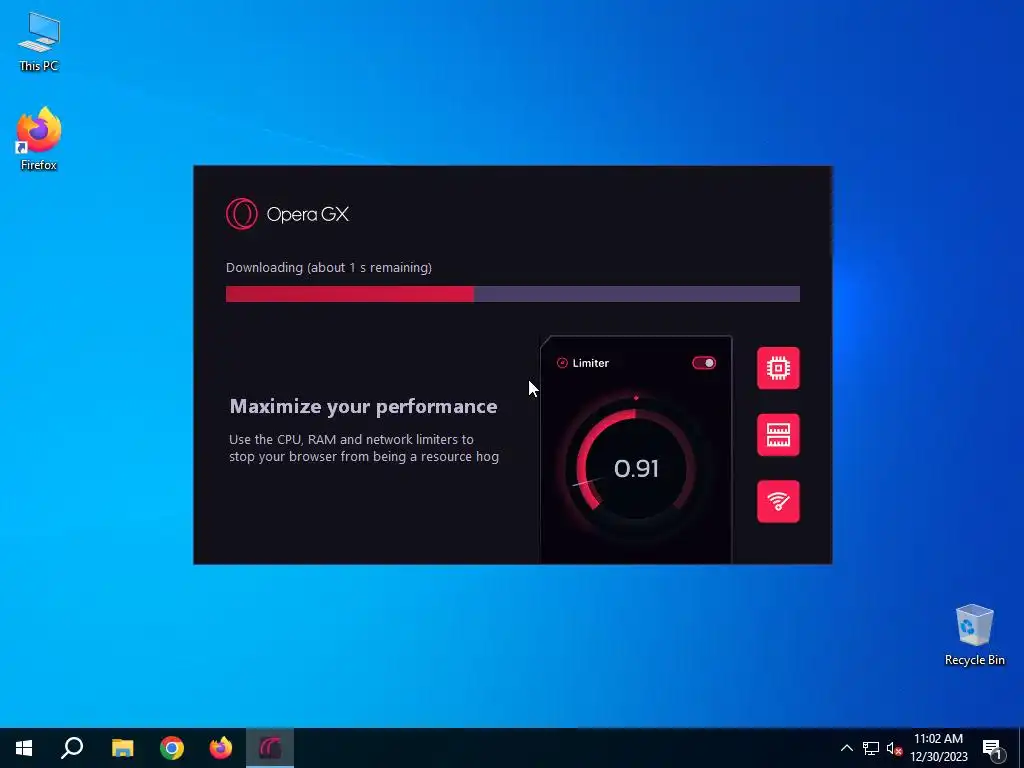Screen dimensions: 1024x768
Task: Click the 'Downloading (about 1 s remaining)' text
Action: click(328, 268)
